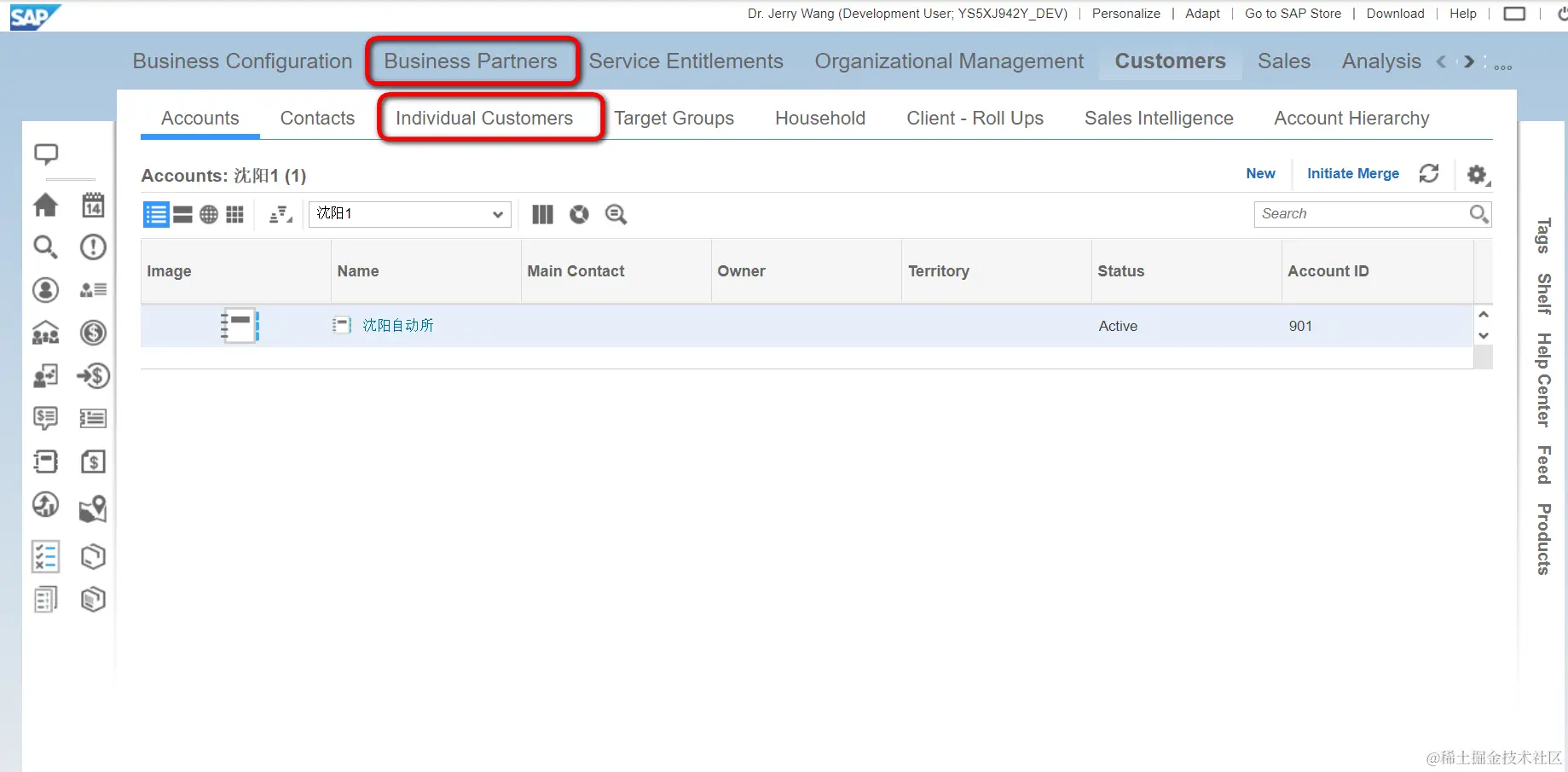Navigate work centers left with chevron

tap(1441, 61)
